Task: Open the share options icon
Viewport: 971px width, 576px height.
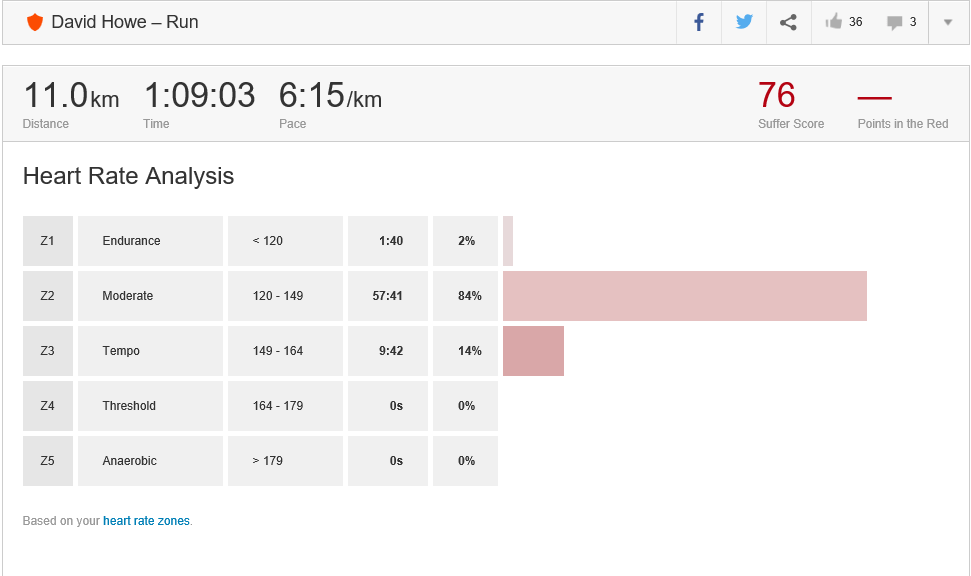Action: click(788, 22)
